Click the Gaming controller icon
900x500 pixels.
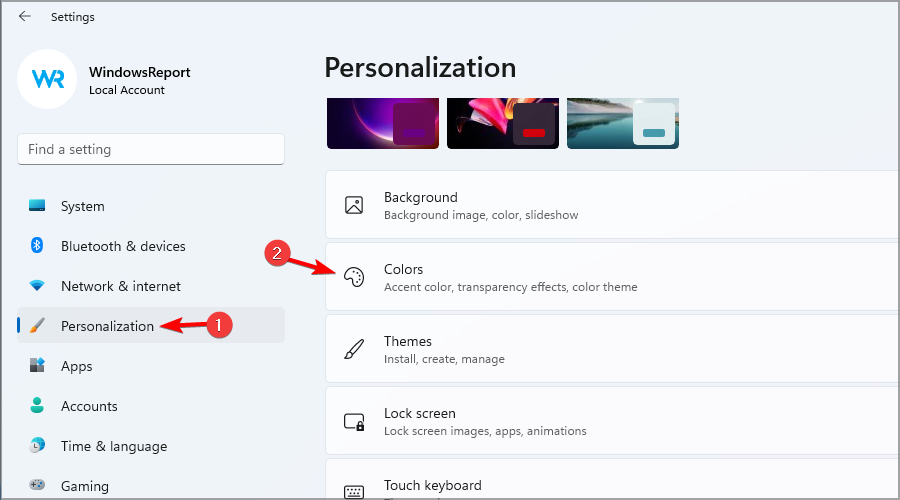pos(37,485)
